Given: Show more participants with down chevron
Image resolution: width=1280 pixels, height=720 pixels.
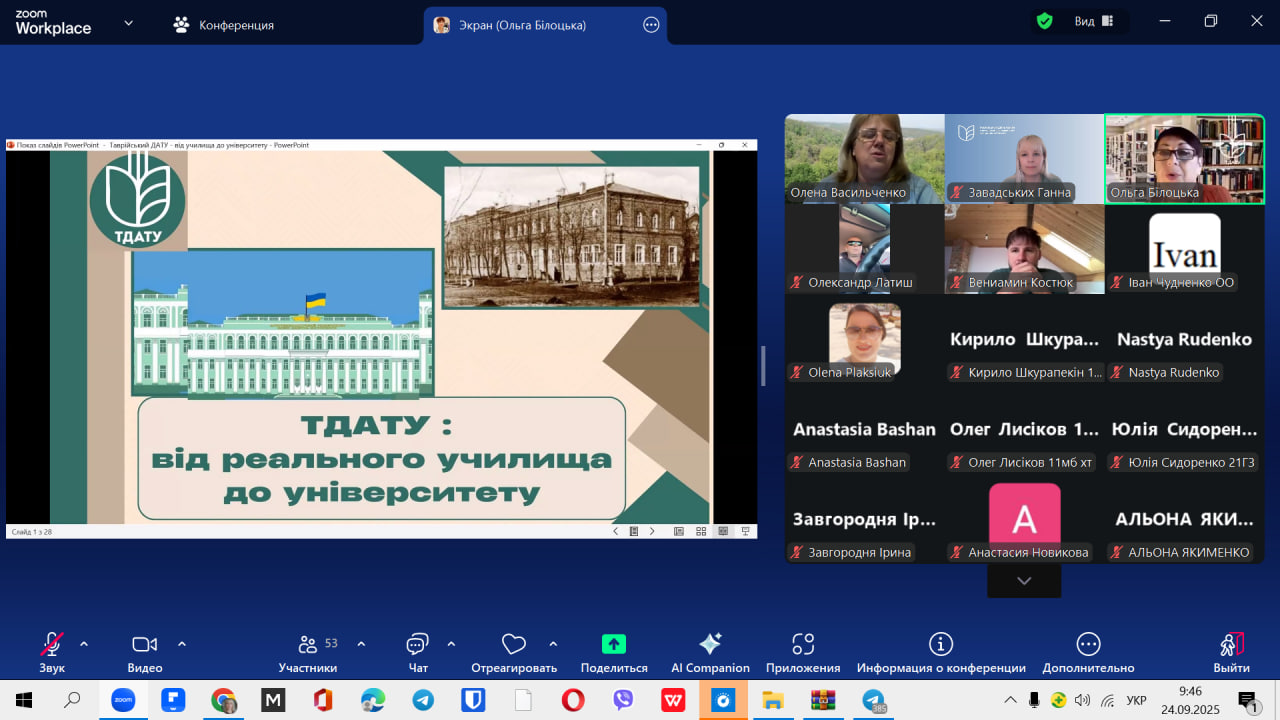Looking at the screenshot, I should pyautogui.click(x=1024, y=581).
